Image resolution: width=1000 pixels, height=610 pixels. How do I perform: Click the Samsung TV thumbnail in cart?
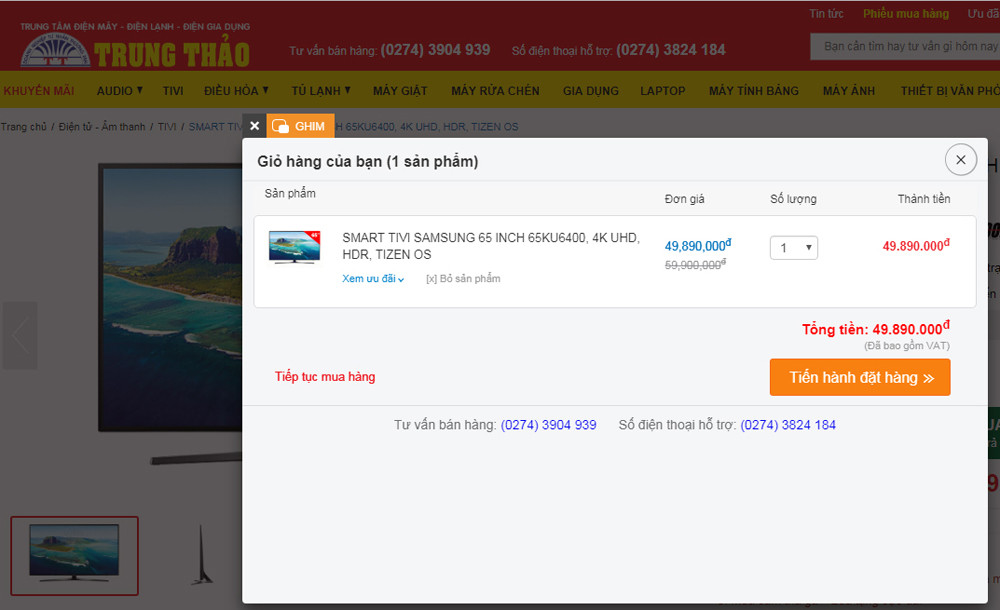(294, 247)
